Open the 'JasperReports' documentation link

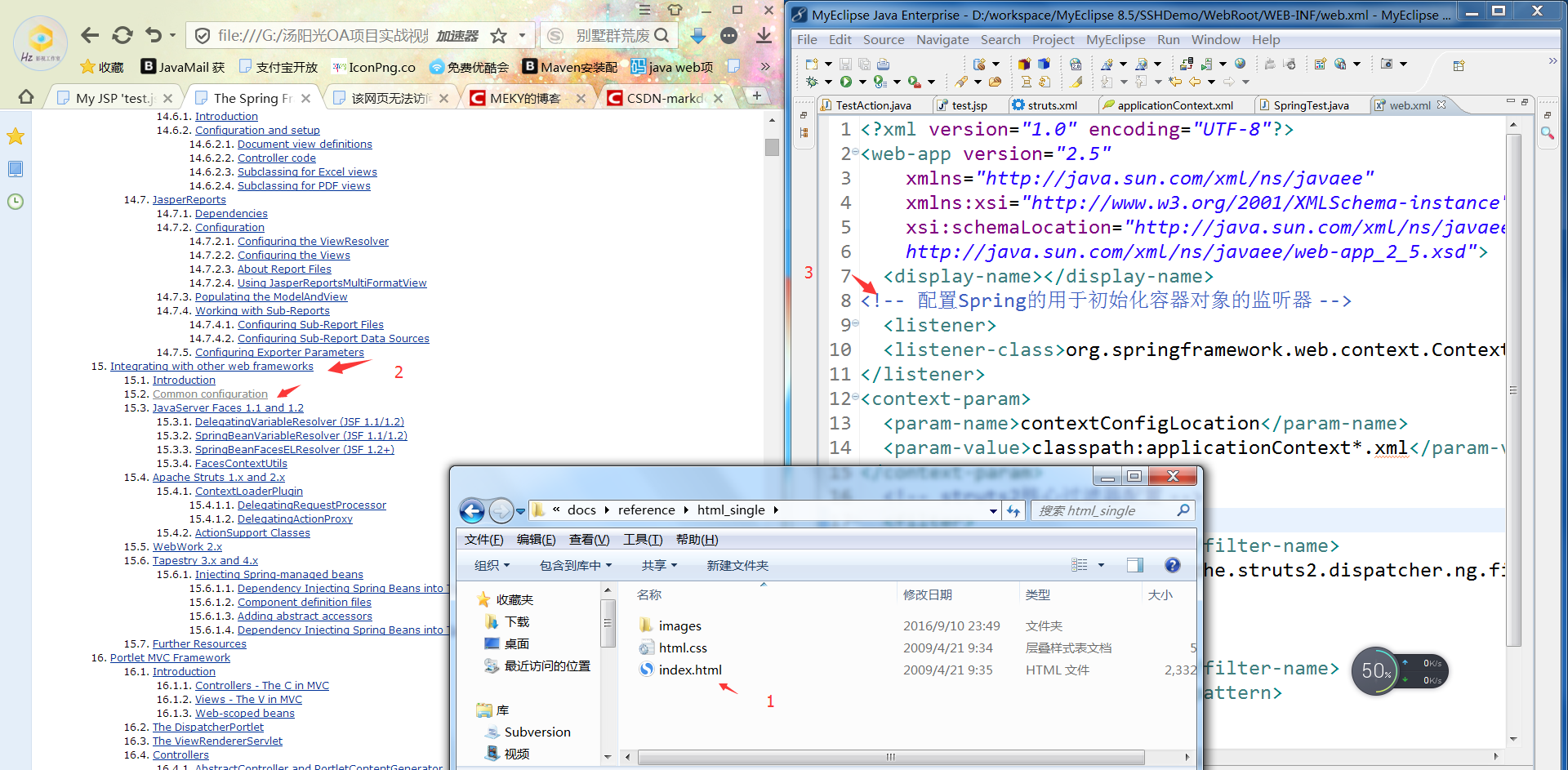pyautogui.click(x=189, y=200)
